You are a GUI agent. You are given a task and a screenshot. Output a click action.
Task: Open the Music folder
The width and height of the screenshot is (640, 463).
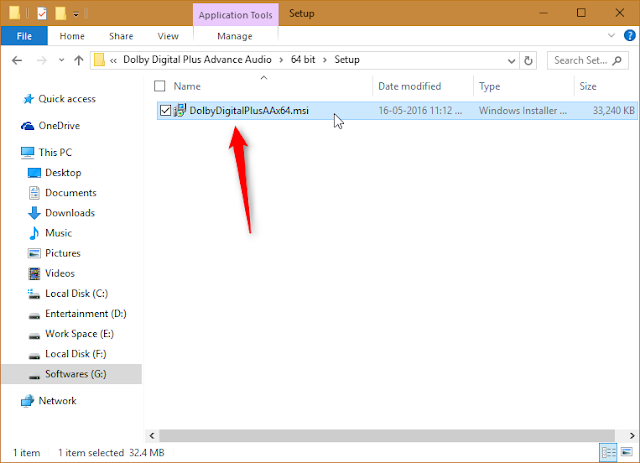tap(58, 233)
